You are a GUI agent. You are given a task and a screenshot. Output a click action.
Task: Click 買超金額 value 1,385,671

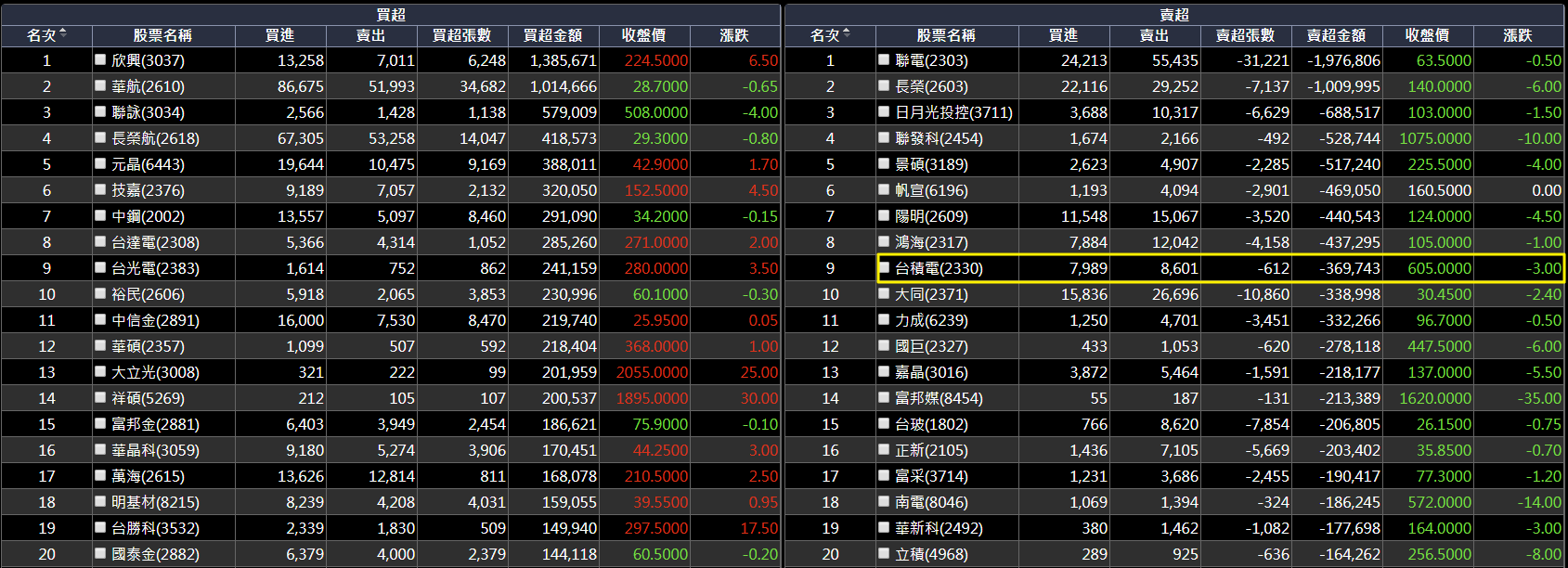click(564, 60)
